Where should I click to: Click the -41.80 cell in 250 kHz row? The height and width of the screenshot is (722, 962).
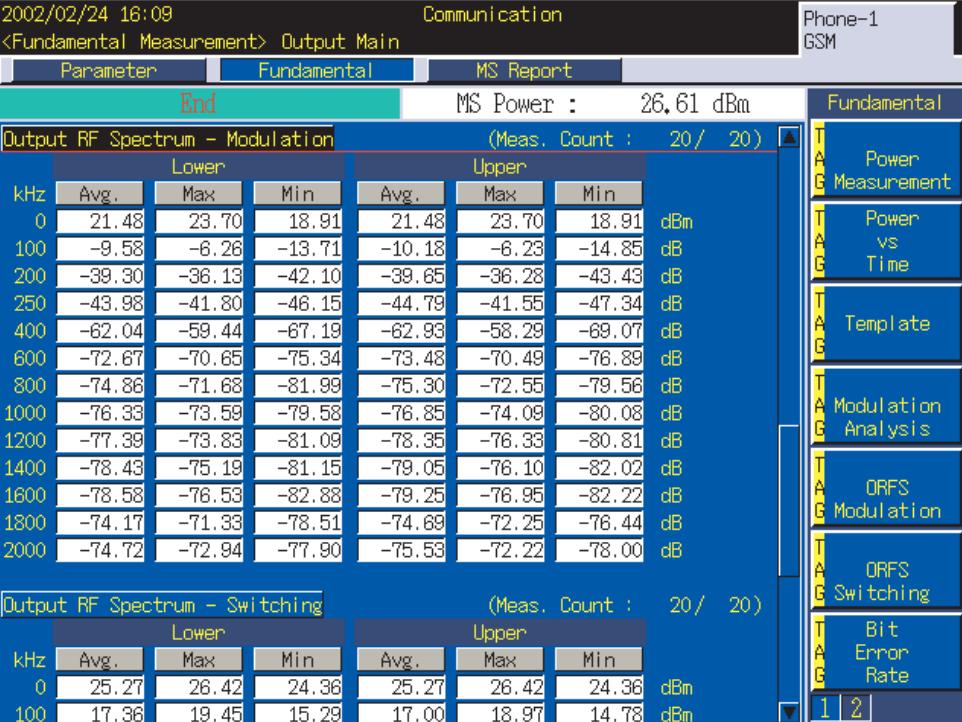tap(199, 304)
